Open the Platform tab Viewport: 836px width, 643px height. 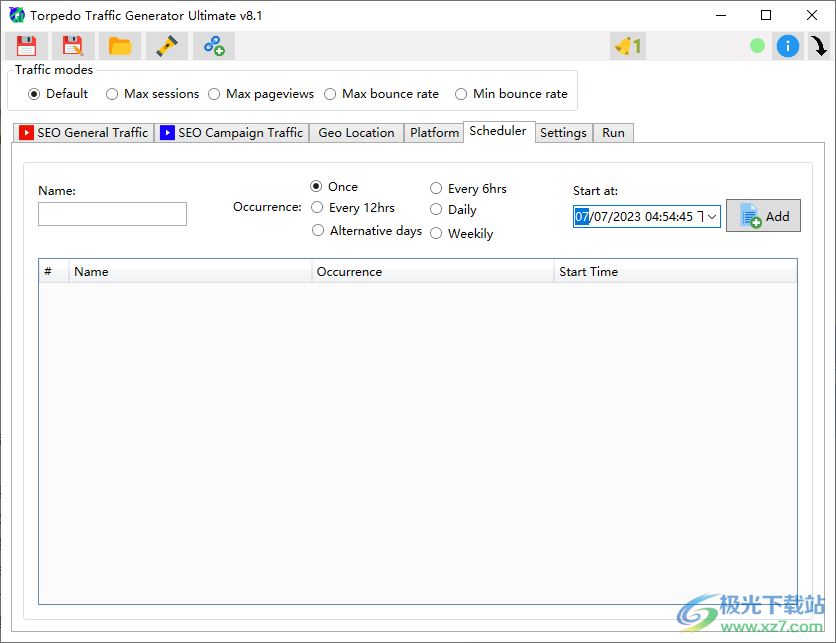coord(435,132)
